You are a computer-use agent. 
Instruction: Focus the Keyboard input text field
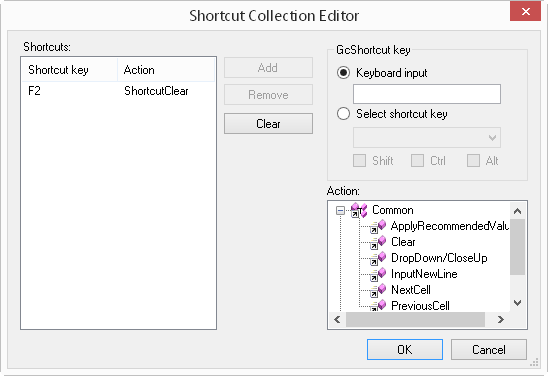tap(427, 94)
